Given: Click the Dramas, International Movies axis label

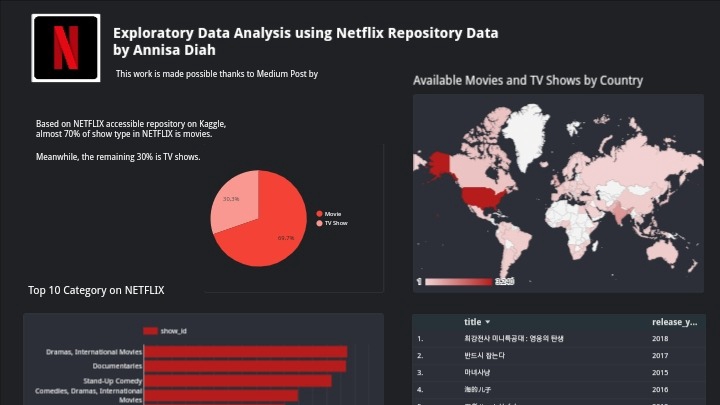Looking at the screenshot, I should pos(94,352).
